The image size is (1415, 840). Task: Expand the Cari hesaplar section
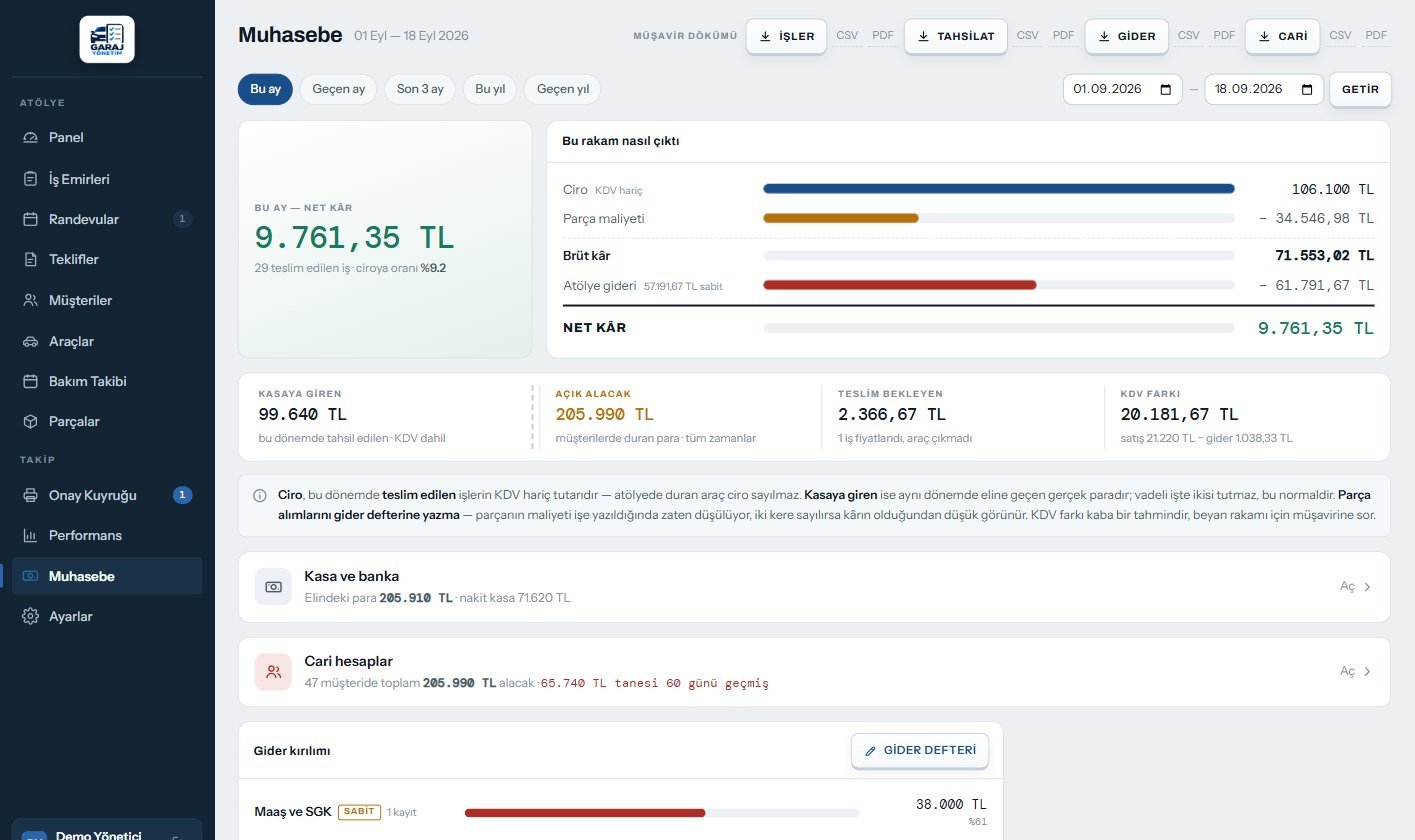tap(1356, 672)
